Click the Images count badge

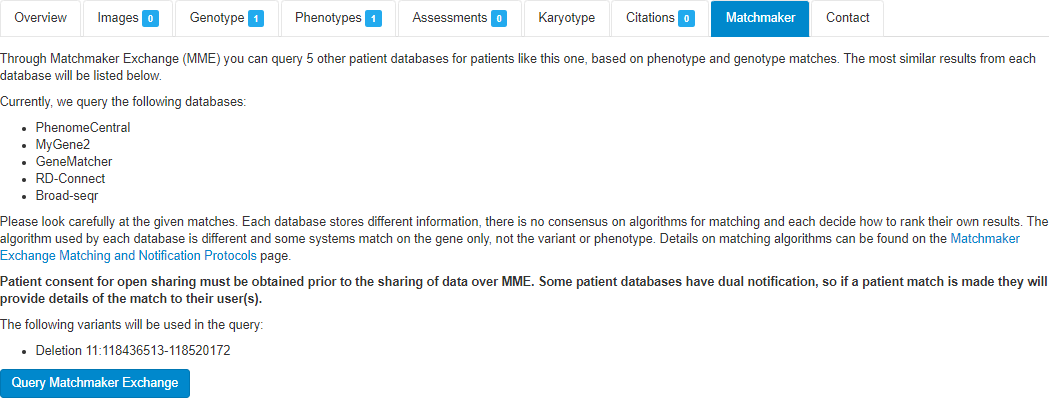click(150, 19)
